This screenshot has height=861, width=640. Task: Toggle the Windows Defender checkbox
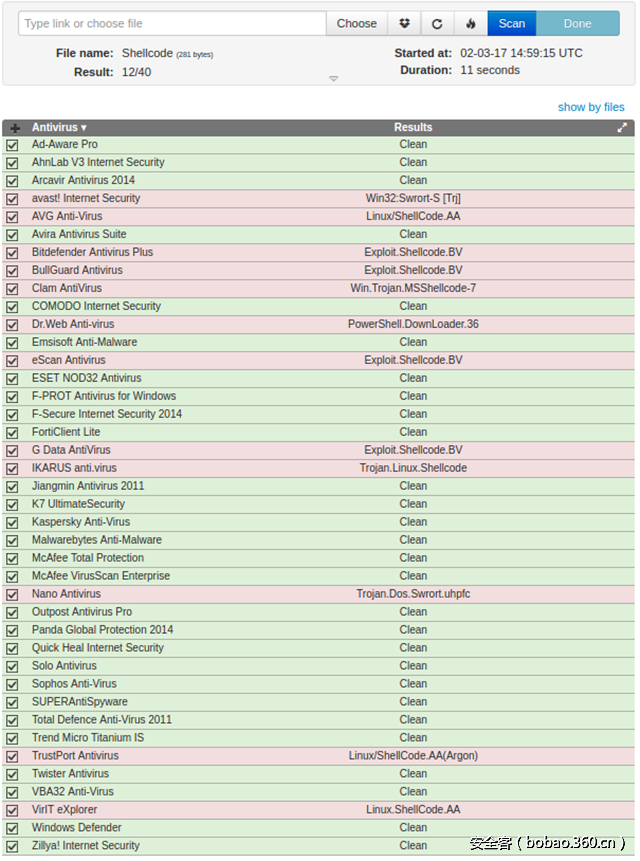tap(12, 828)
